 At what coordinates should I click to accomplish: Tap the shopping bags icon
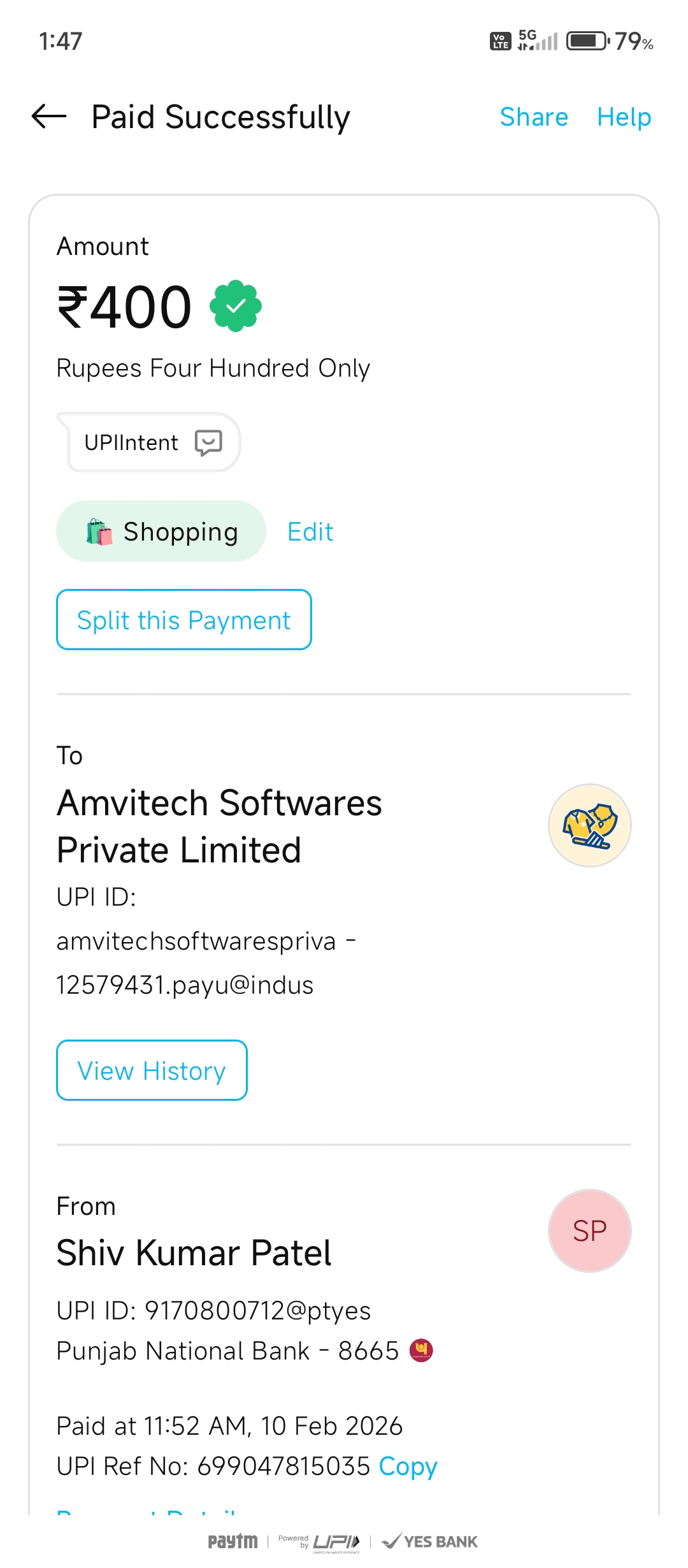click(x=99, y=532)
